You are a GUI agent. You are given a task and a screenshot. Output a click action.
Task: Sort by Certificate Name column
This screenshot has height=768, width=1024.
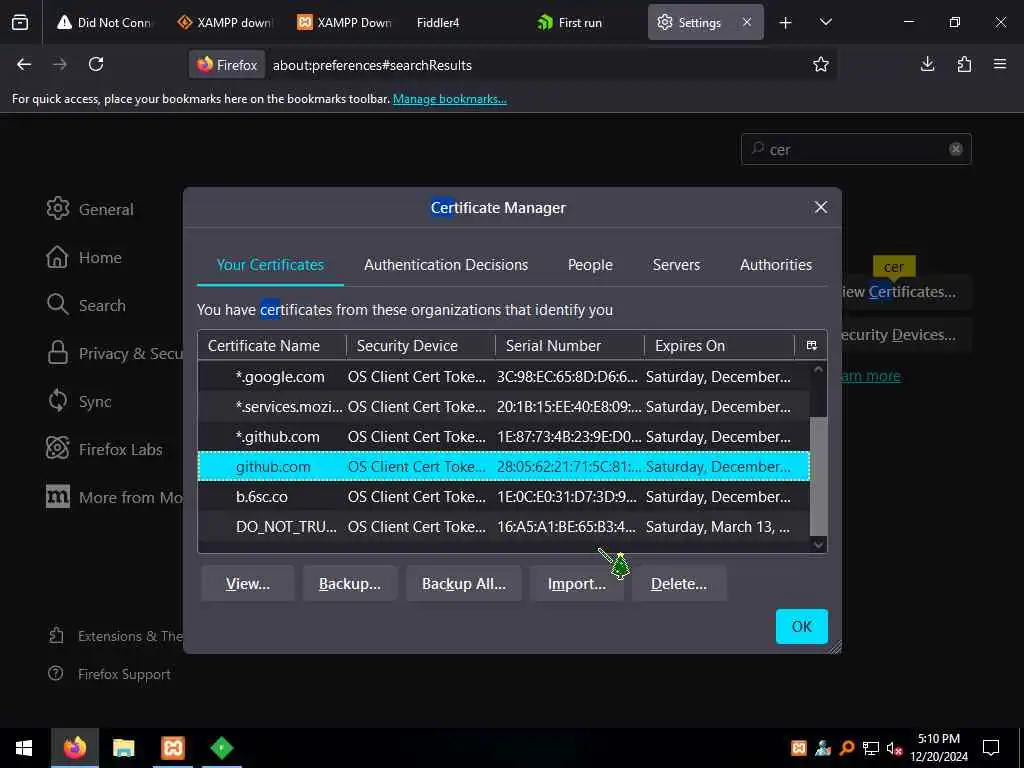(272, 345)
